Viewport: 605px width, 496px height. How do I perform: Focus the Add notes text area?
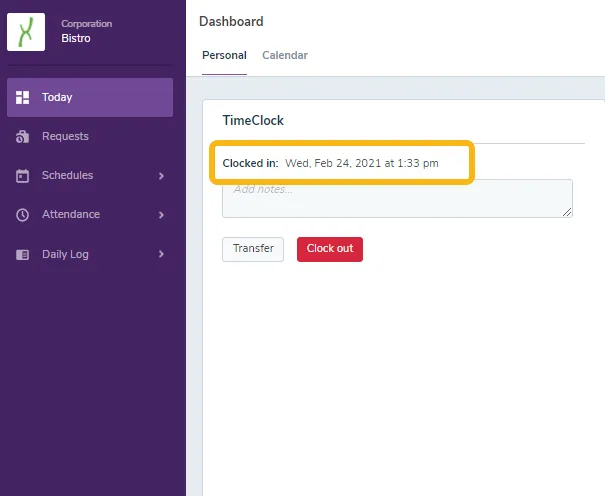397,199
